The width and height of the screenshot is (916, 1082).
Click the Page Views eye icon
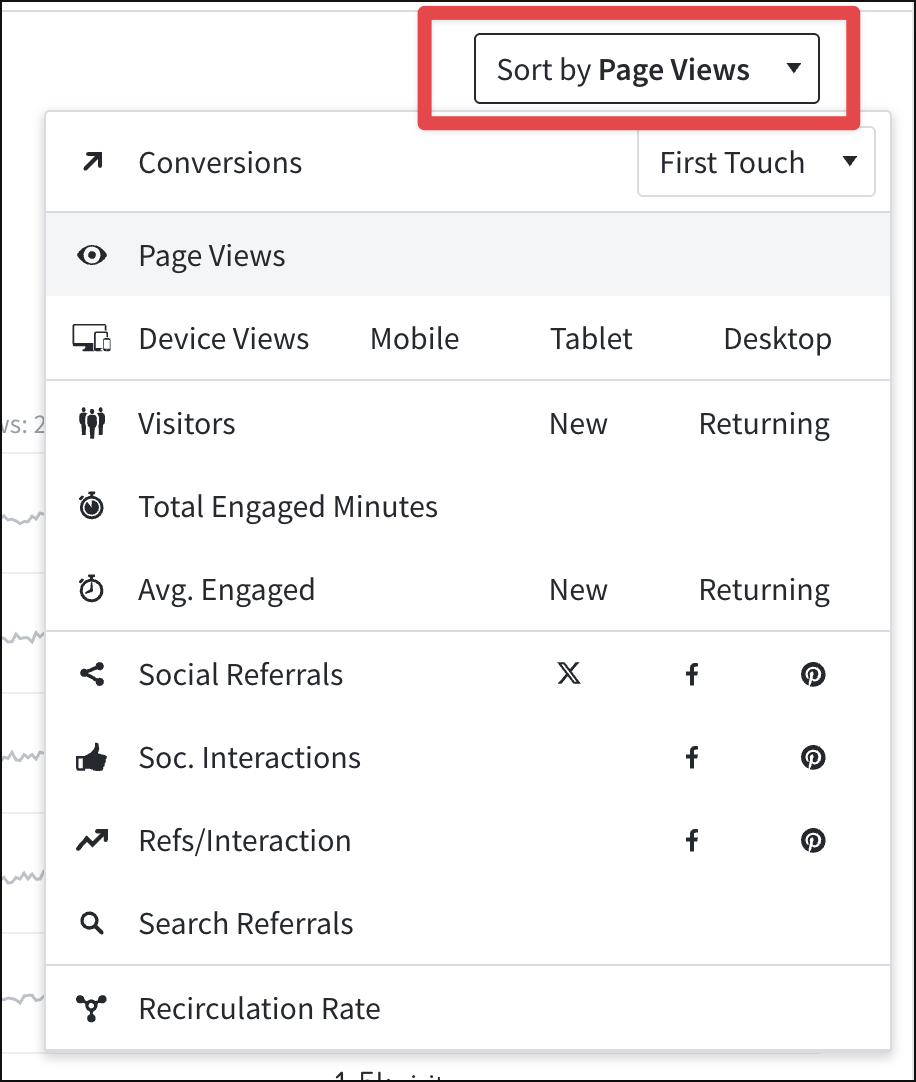tap(92, 255)
